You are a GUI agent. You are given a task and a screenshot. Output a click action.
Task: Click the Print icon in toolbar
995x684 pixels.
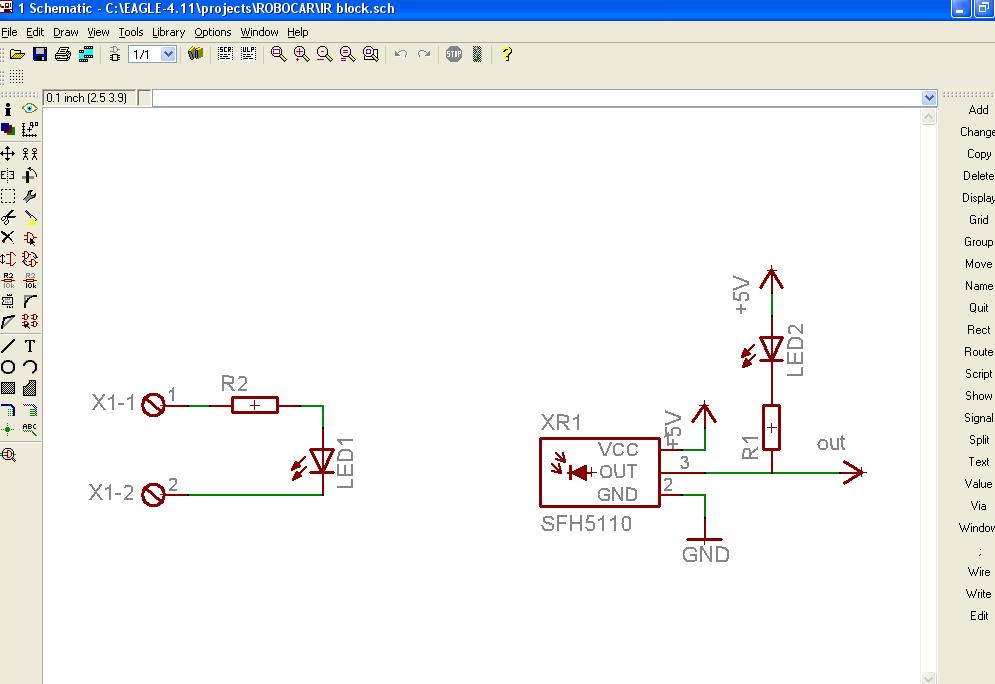click(62, 54)
